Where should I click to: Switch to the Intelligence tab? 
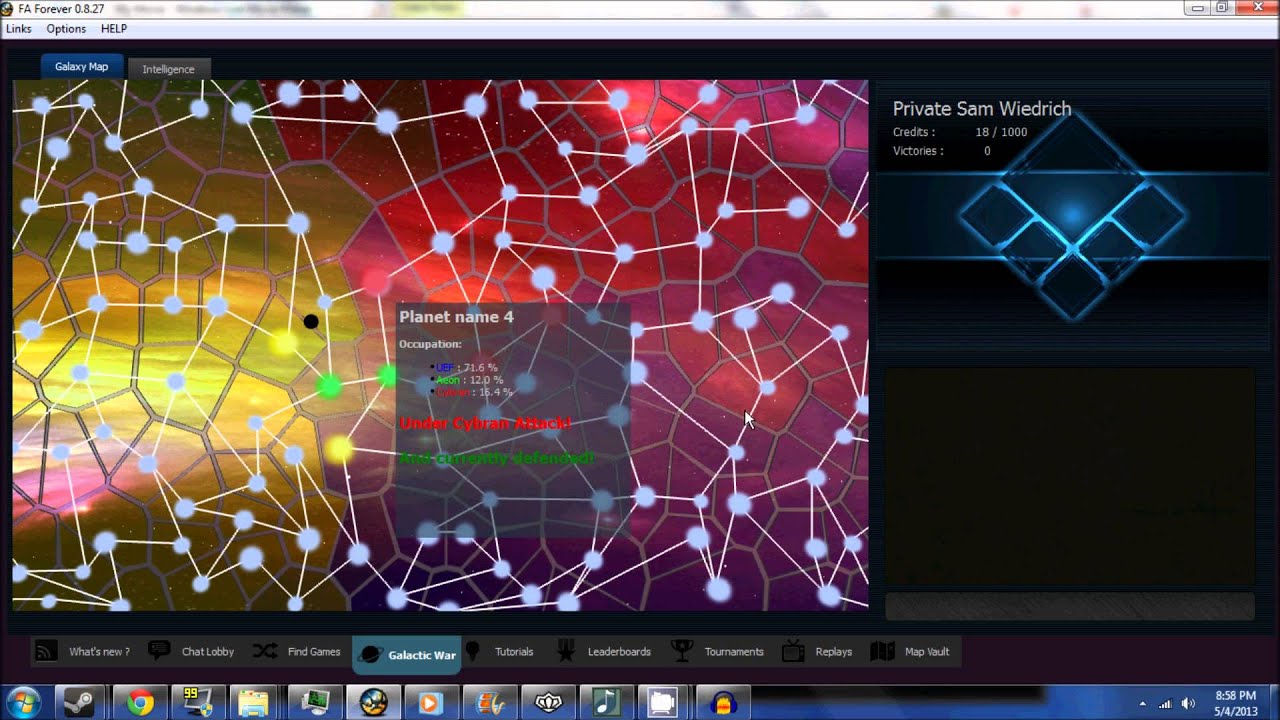168,69
